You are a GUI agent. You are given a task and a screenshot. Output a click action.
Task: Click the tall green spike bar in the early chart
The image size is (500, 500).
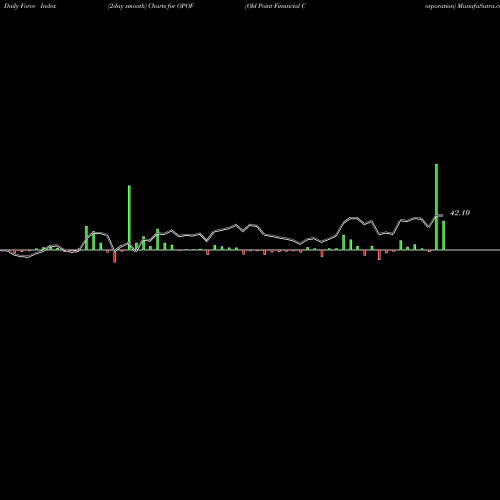pos(129,218)
